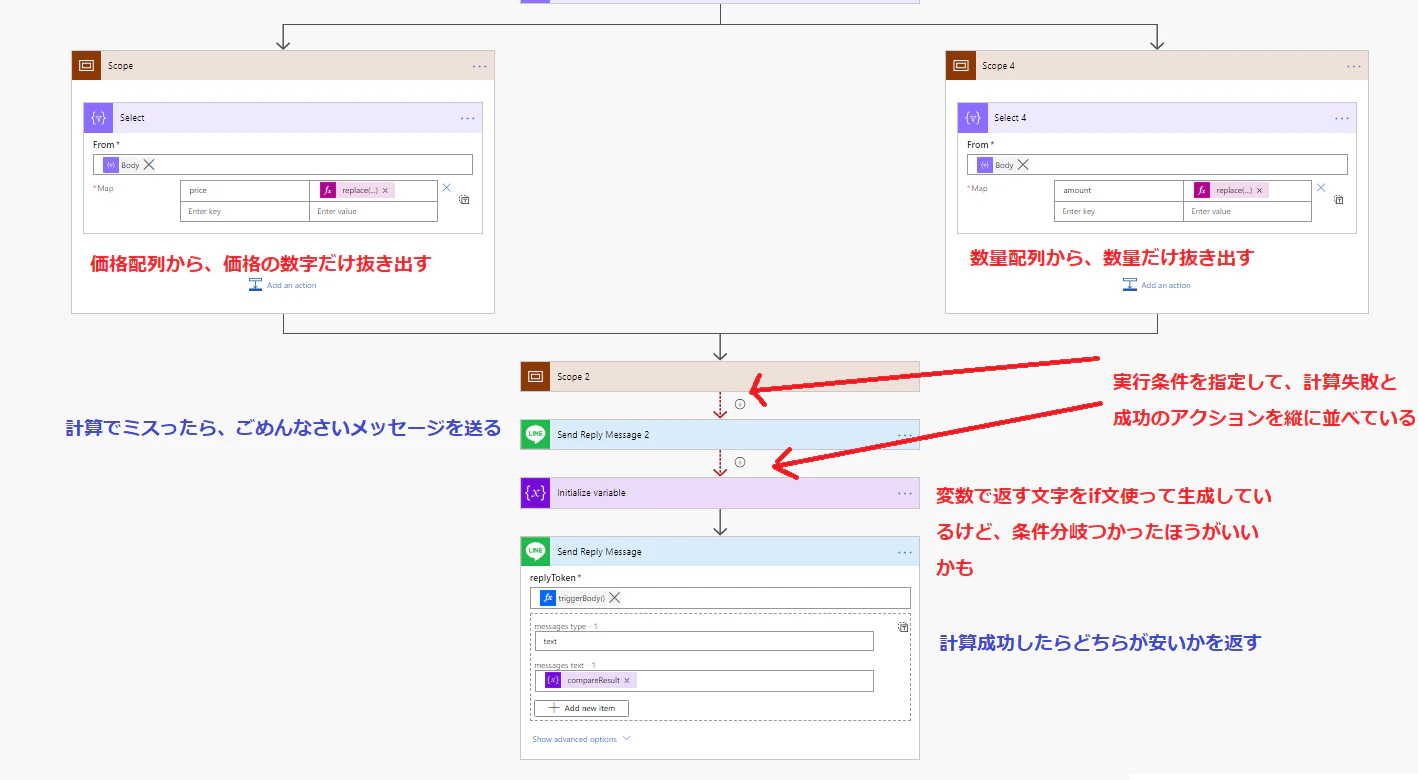Click the LINE icon on Send Reply Message 2
This screenshot has width=1418, height=780.
pyautogui.click(x=536, y=435)
